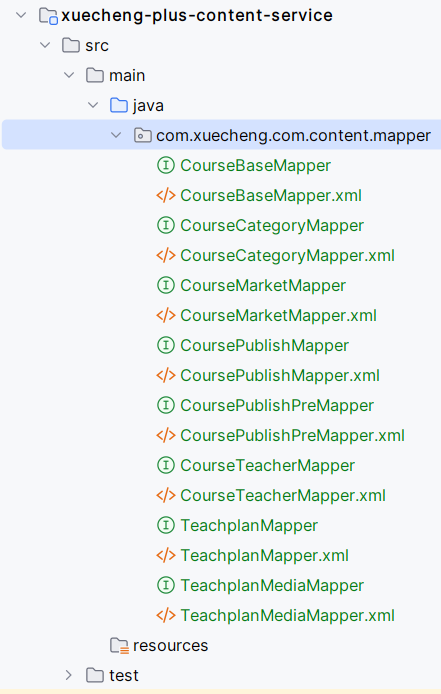Open the TeachplanMediaMapper.xml file name
Screen dimensions: 441x694
tap(287, 616)
